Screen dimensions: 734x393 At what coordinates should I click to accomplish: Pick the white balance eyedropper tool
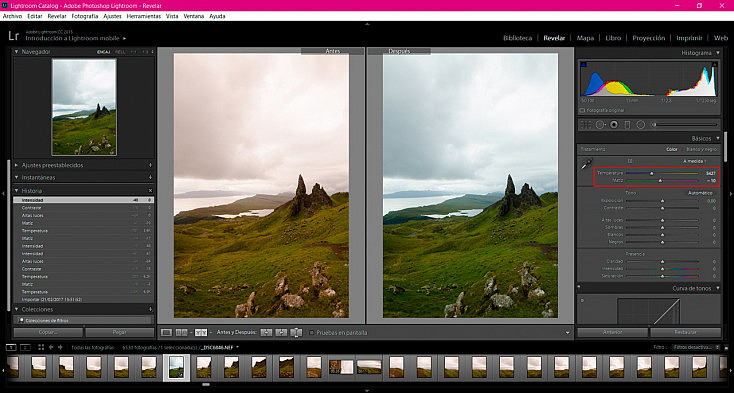coord(586,165)
